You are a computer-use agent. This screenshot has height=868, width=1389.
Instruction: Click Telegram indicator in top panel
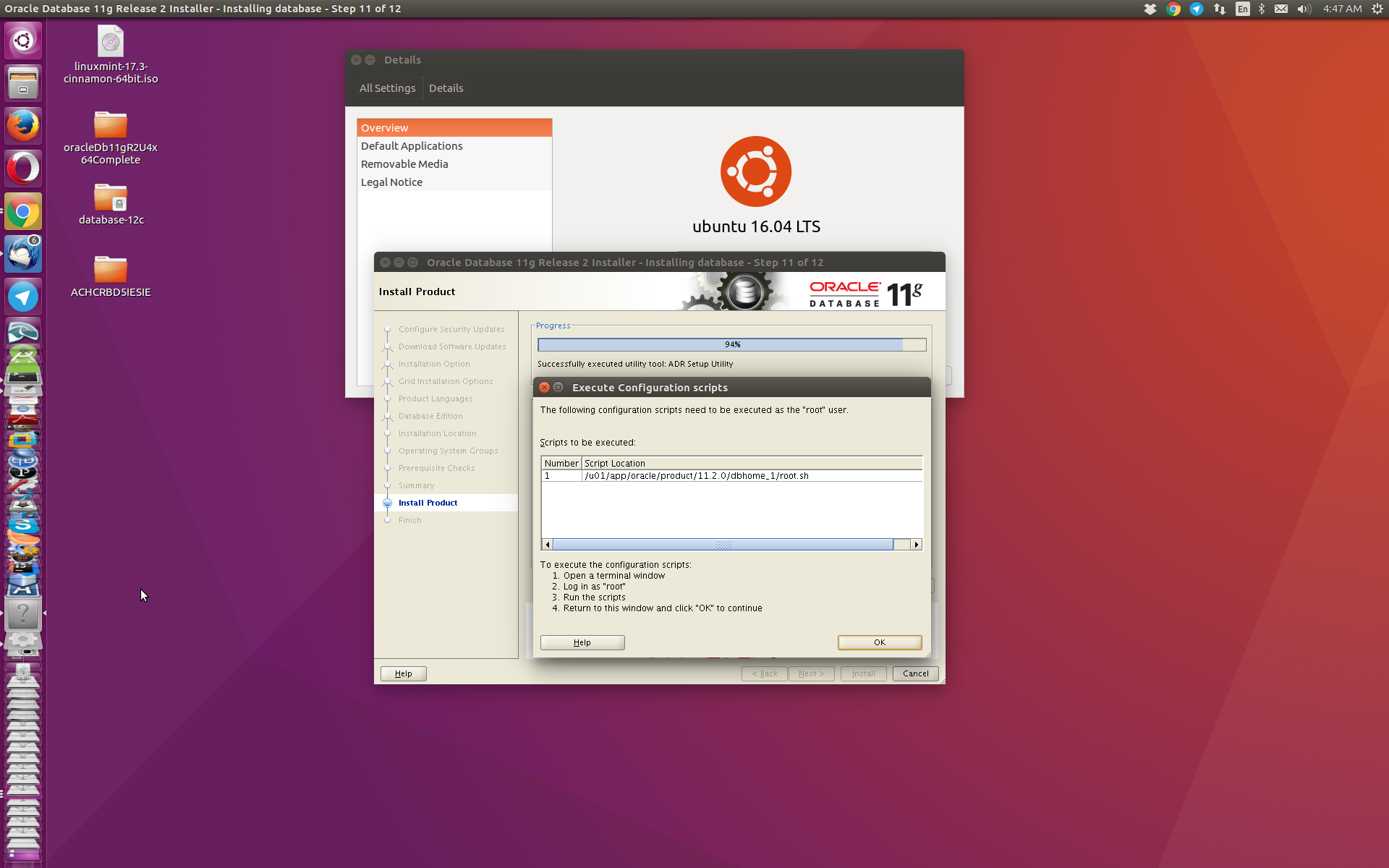1197,9
